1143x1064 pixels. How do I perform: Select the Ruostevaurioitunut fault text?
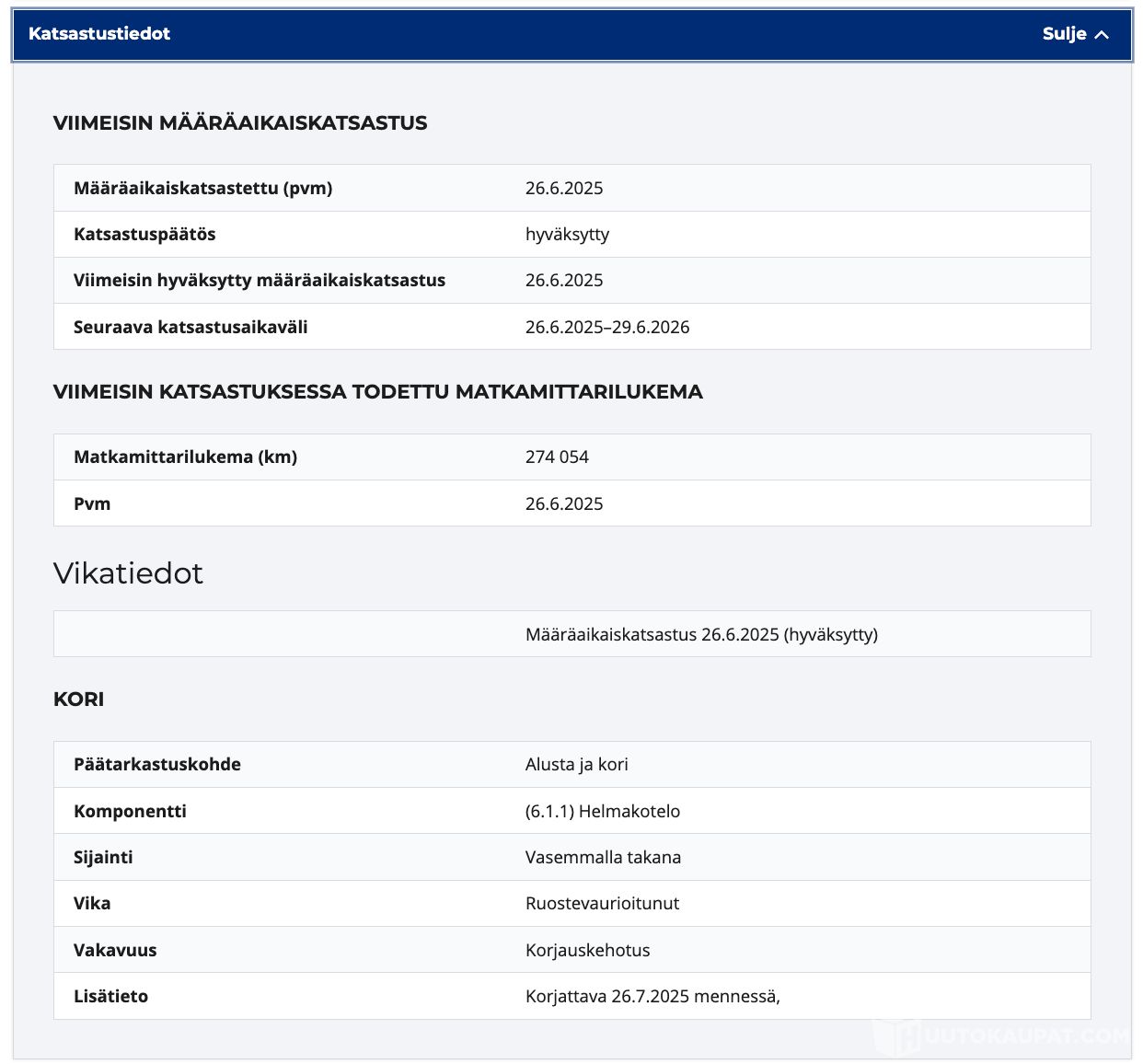pyautogui.click(x=602, y=904)
